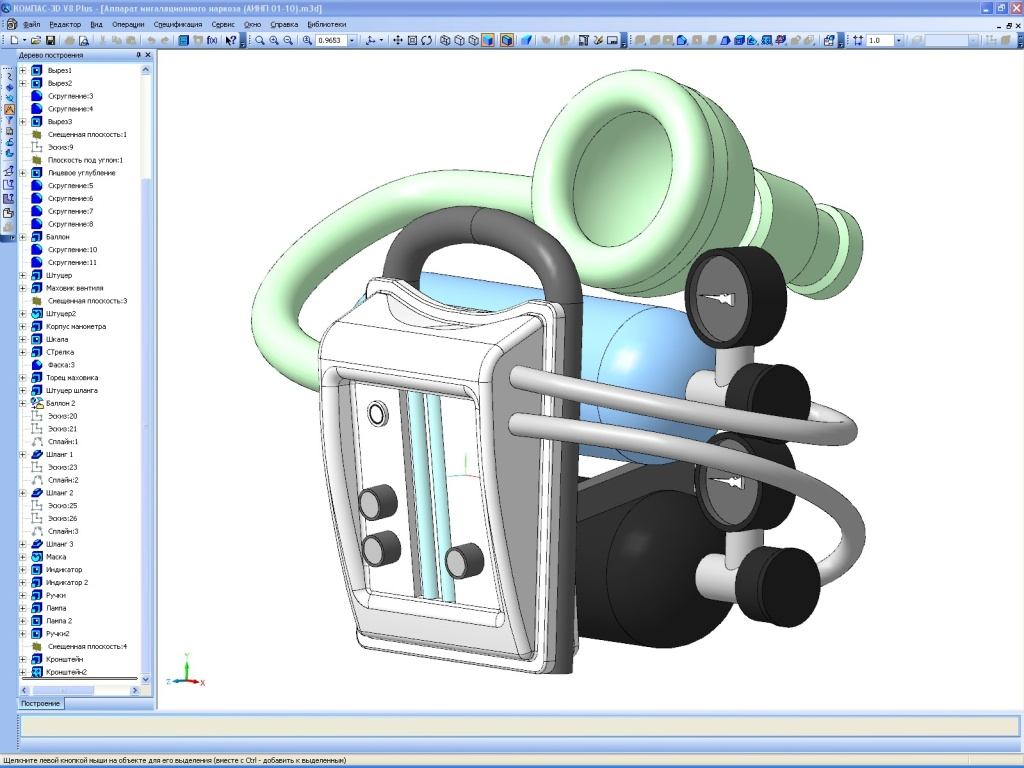The height and width of the screenshot is (768, 1024).
Task: Select the Pan view (move) tool
Action: click(397, 41)
